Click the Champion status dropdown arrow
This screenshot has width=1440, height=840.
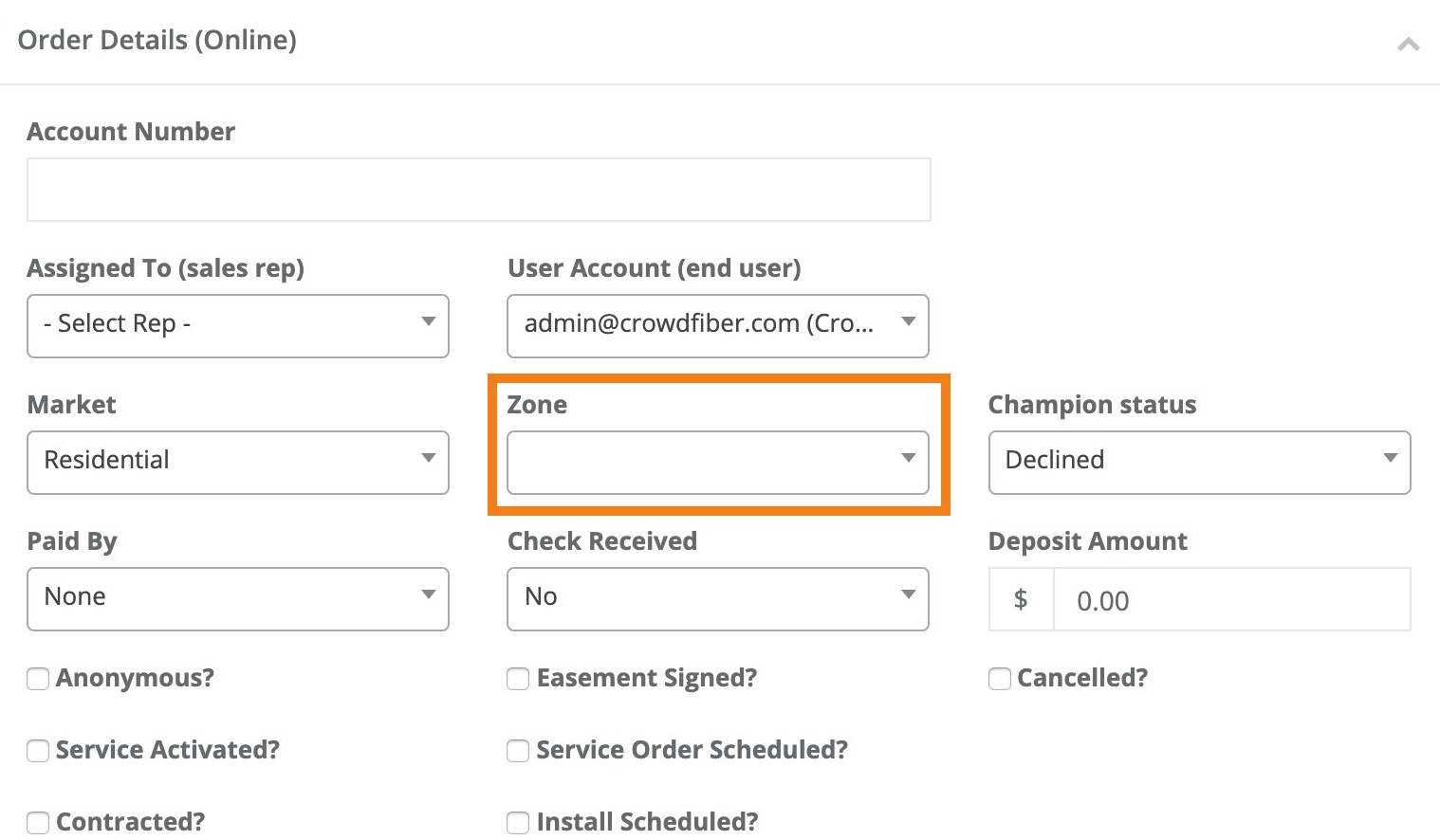click(x=1390, y=459)
